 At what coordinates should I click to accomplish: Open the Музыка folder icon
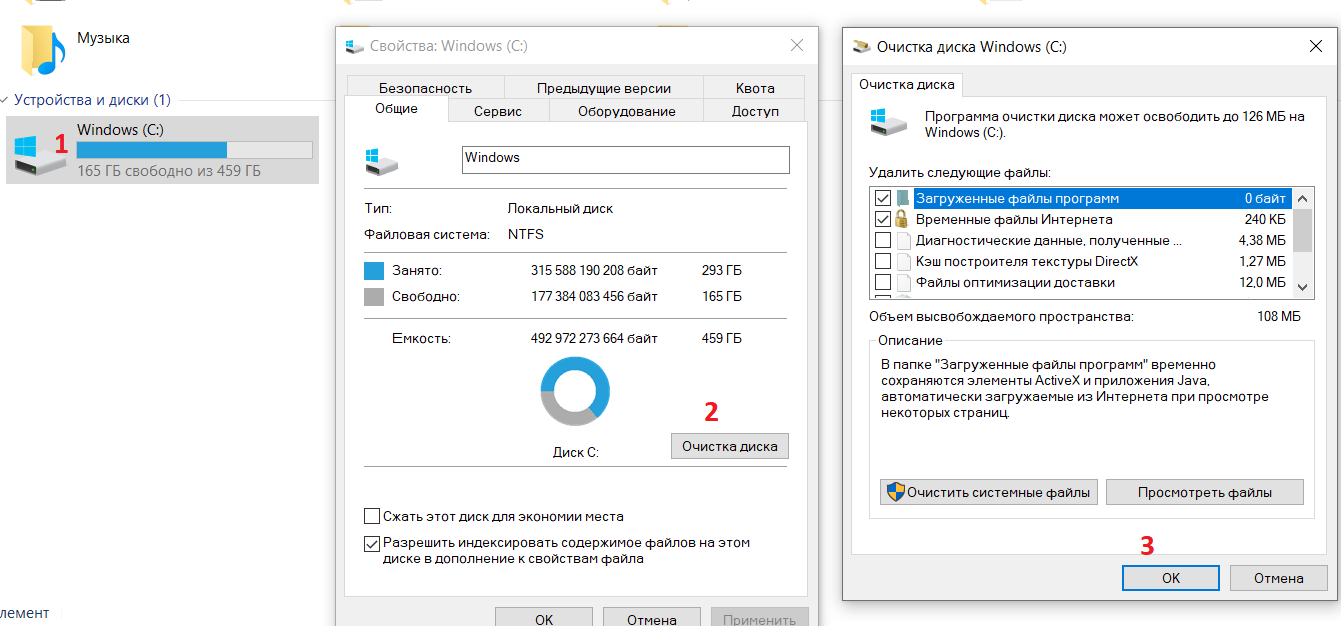point(42,49)
